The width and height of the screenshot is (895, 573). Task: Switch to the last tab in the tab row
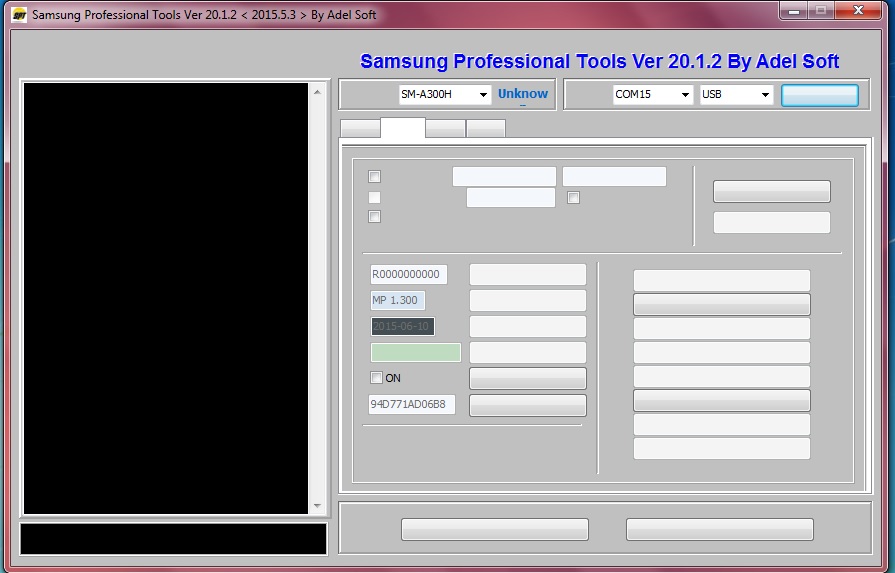(486, 128)
